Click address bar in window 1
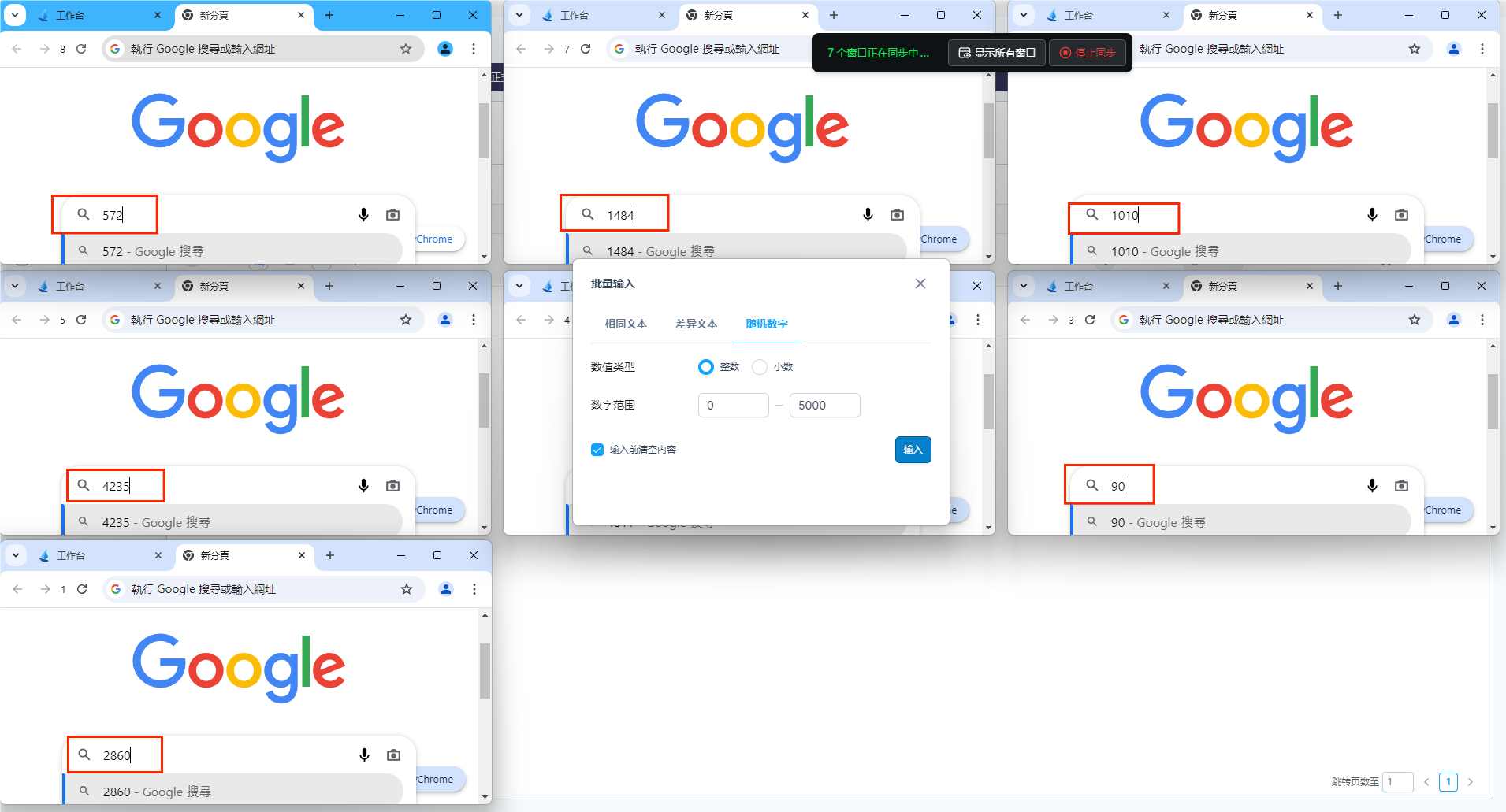1506x812 pixels. [x=264, y=589]
